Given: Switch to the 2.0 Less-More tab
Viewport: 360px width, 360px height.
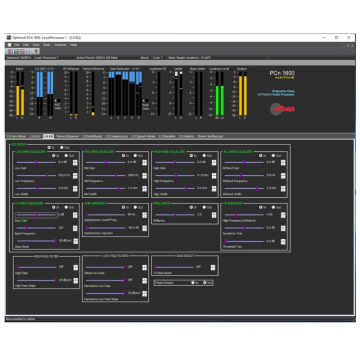Looking at the screenshot, I should pyautogui.click(x=17, y=136).
